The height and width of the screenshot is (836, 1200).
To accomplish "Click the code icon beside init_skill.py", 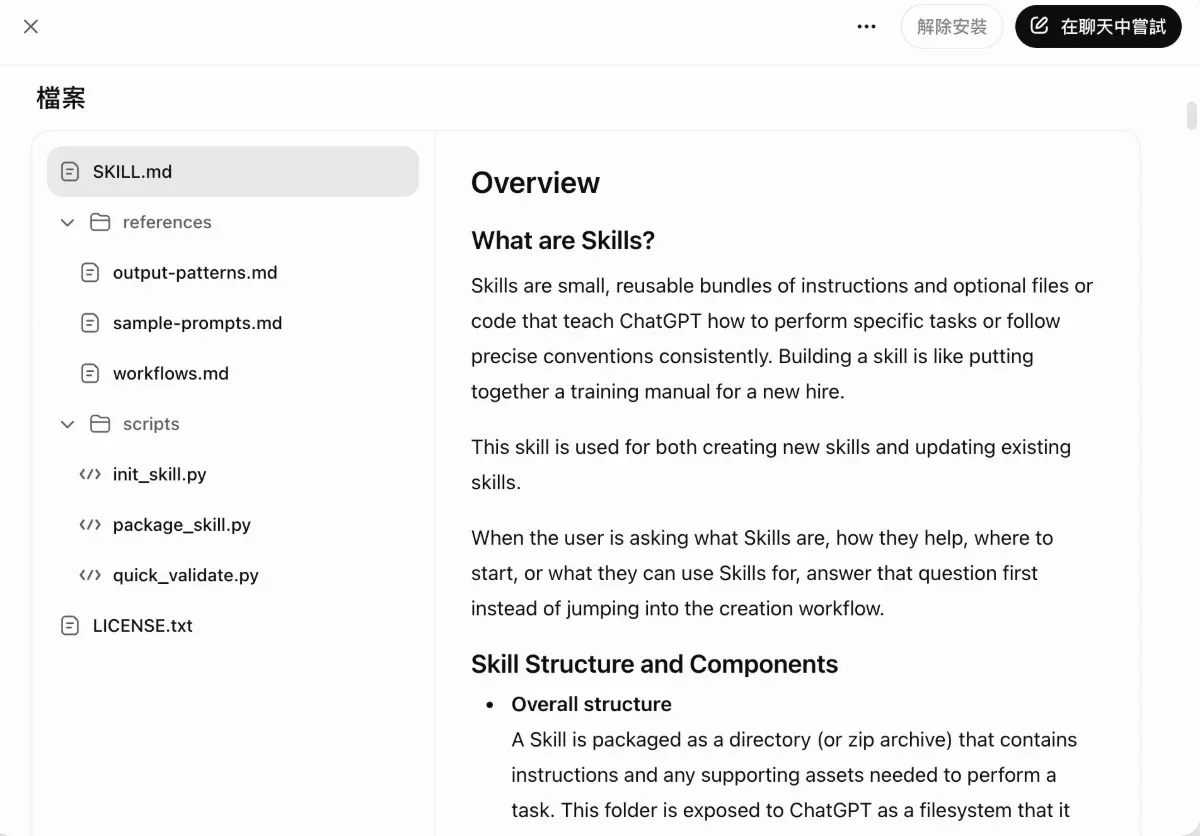I will pyautogui.click(x=90, y=474).
